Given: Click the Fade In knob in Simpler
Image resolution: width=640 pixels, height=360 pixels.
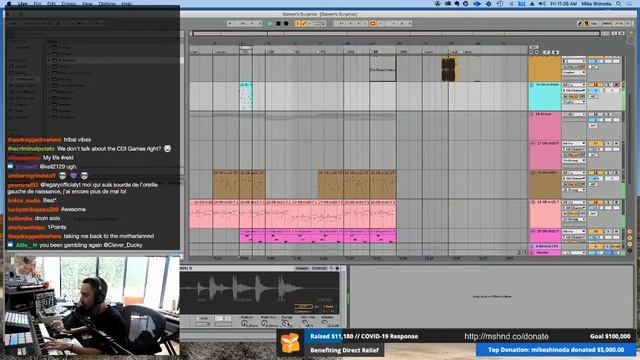Looking at the screenshot, I should tap(244, 324).
